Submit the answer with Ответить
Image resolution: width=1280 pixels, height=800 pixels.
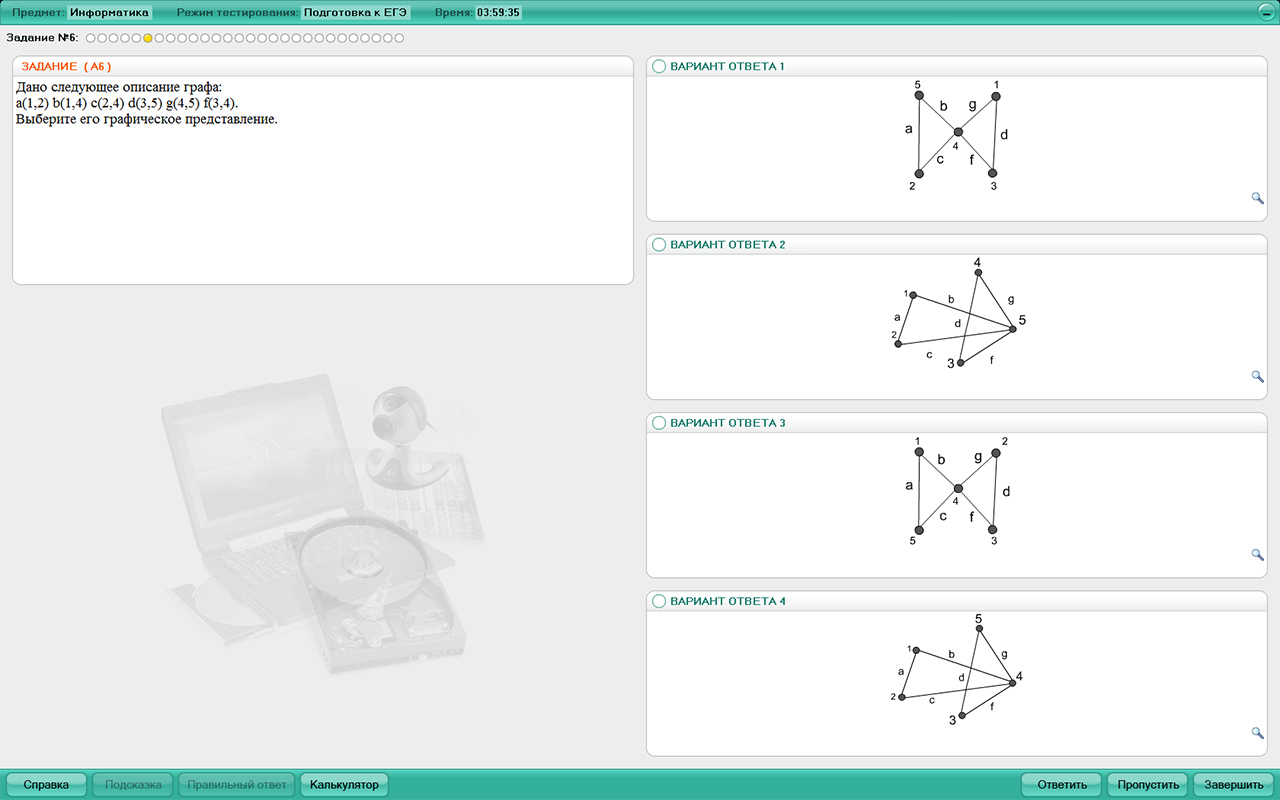1061,785
